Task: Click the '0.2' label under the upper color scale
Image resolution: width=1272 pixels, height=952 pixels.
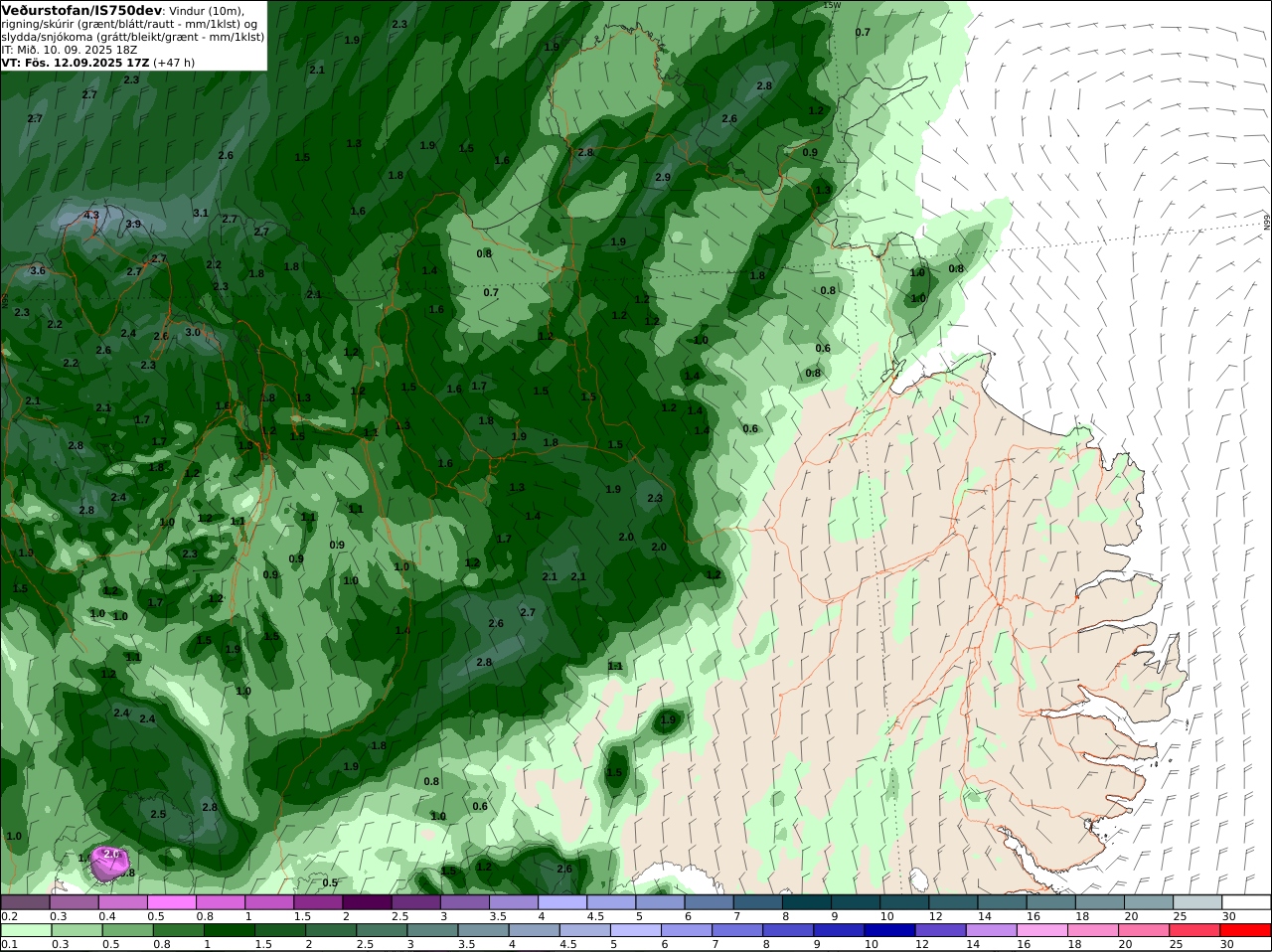Action: [x=9, y=916]
